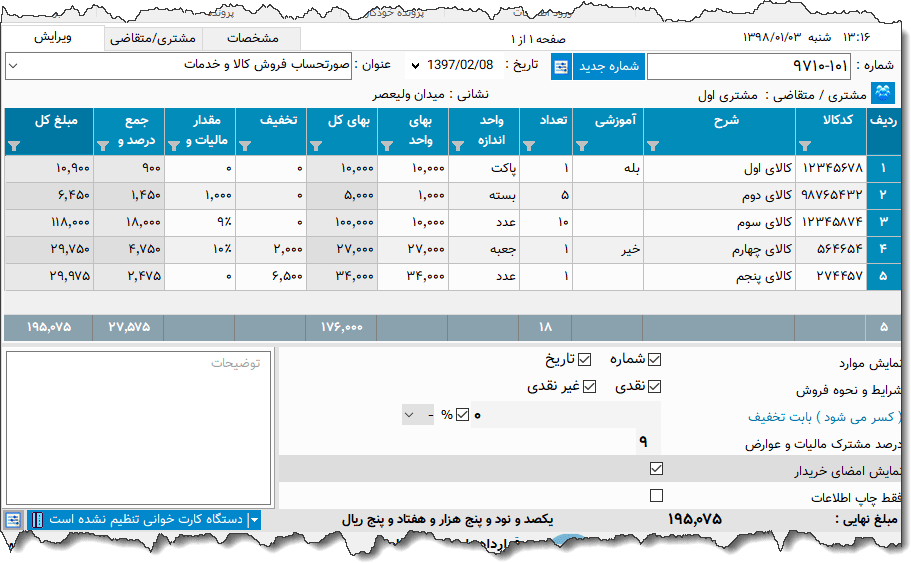911x563 pixels.
Task: Switch to the مشتری/متقاضی tab
Action: click(x=152, y=39)
